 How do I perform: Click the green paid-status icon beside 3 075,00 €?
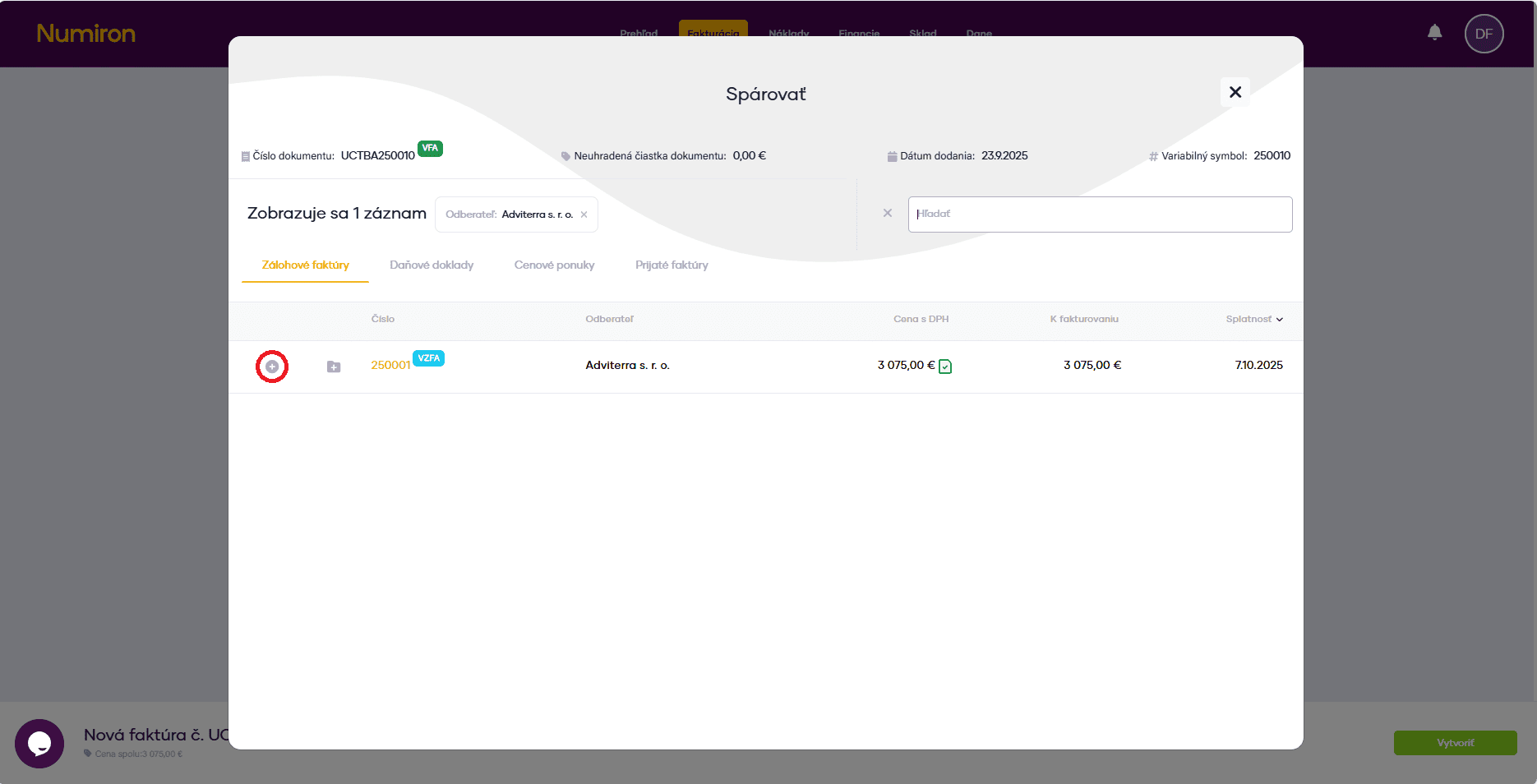(x=945, y=367)
